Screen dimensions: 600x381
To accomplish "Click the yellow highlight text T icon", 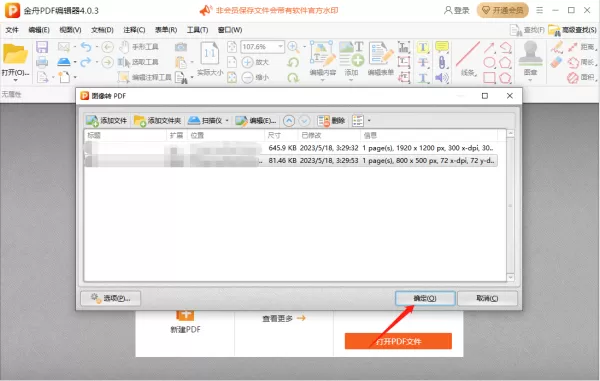I will 423,47.
